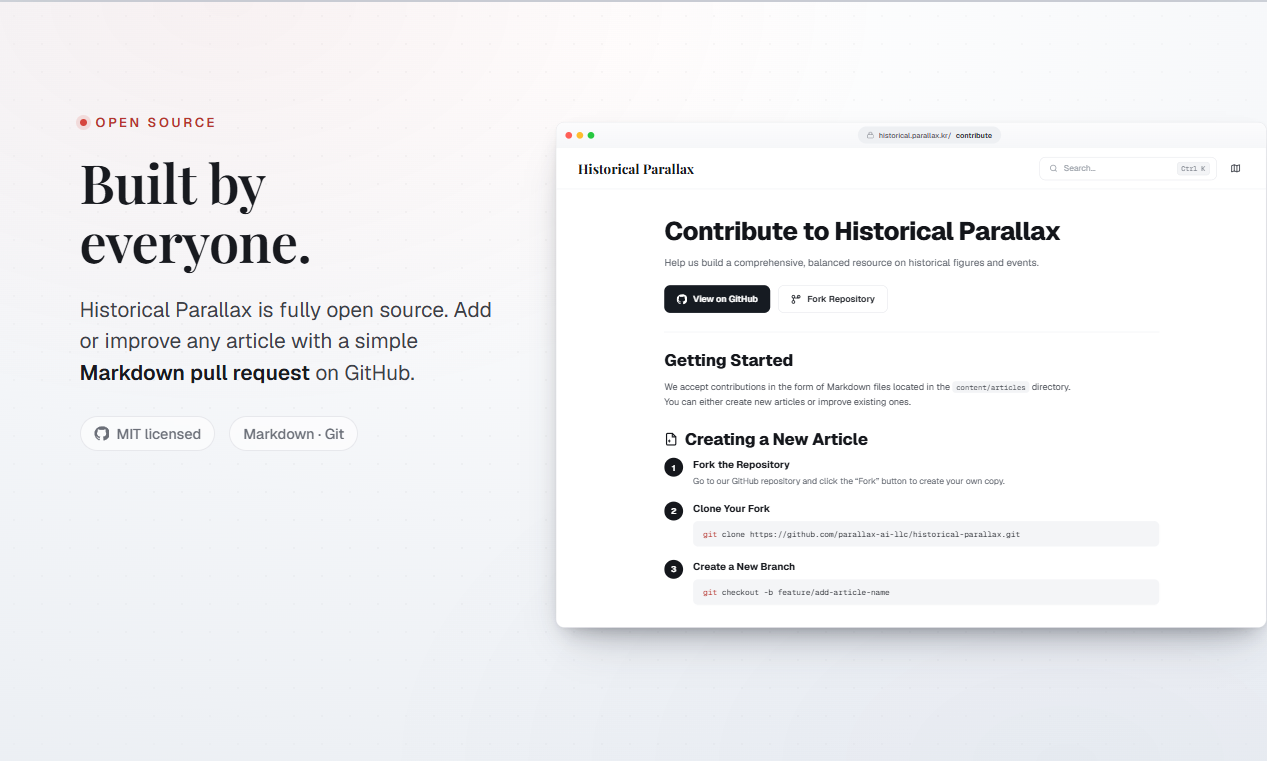Click the Fork Repository button
The image size is (1267, 761).
coord(832,299)
